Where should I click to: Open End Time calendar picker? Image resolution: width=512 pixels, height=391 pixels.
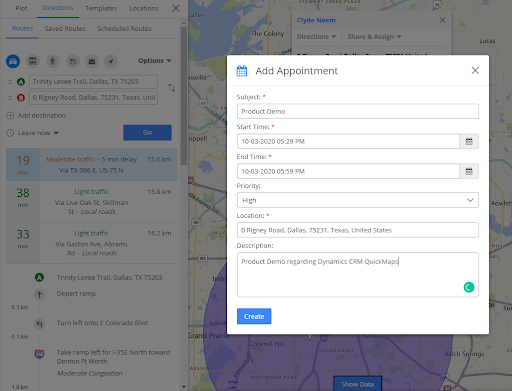469,171
